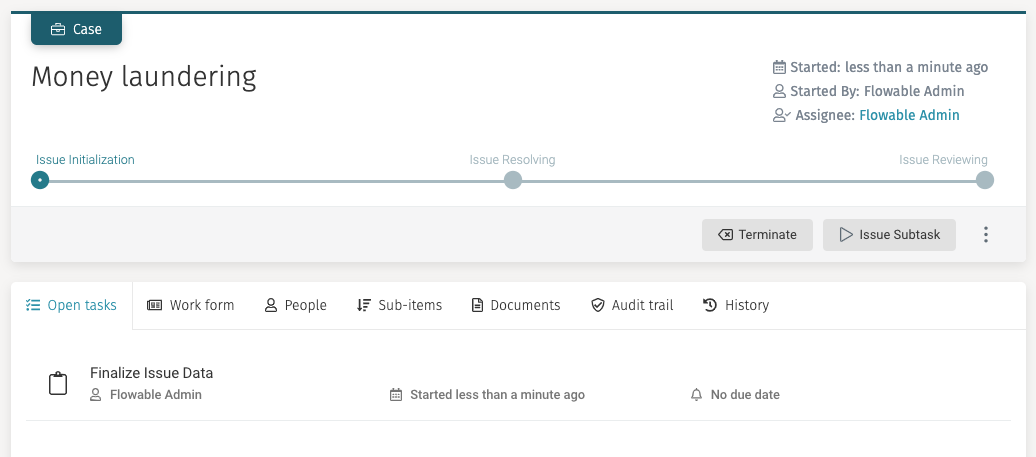Open the Flowable Admin assignee link
This screenshot has width=1036, height=457.
(x=909, y=115)
